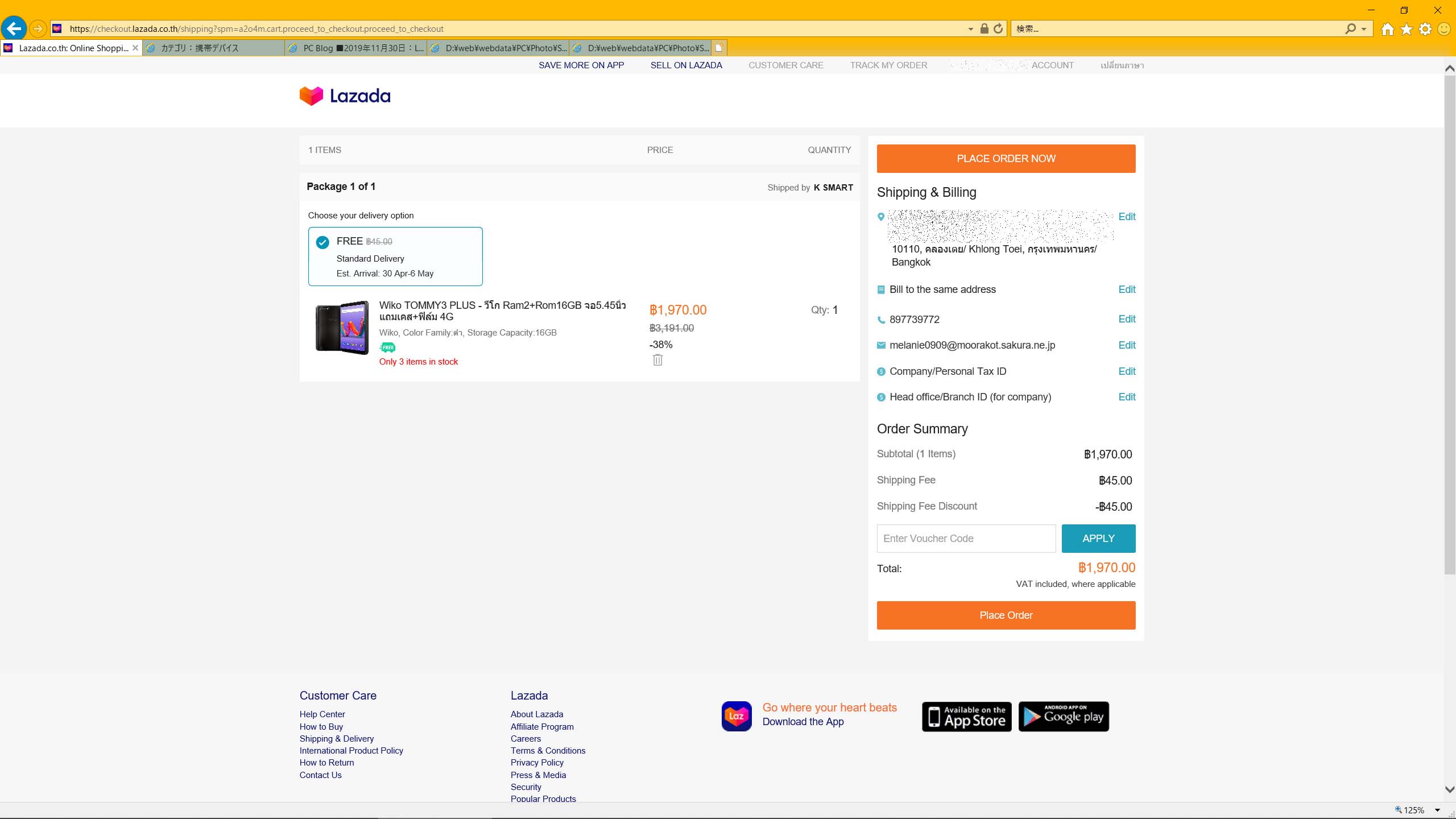Click the vertical scrollbar up arrow
Screen dimensions: 1456x819
point(1450,68)
